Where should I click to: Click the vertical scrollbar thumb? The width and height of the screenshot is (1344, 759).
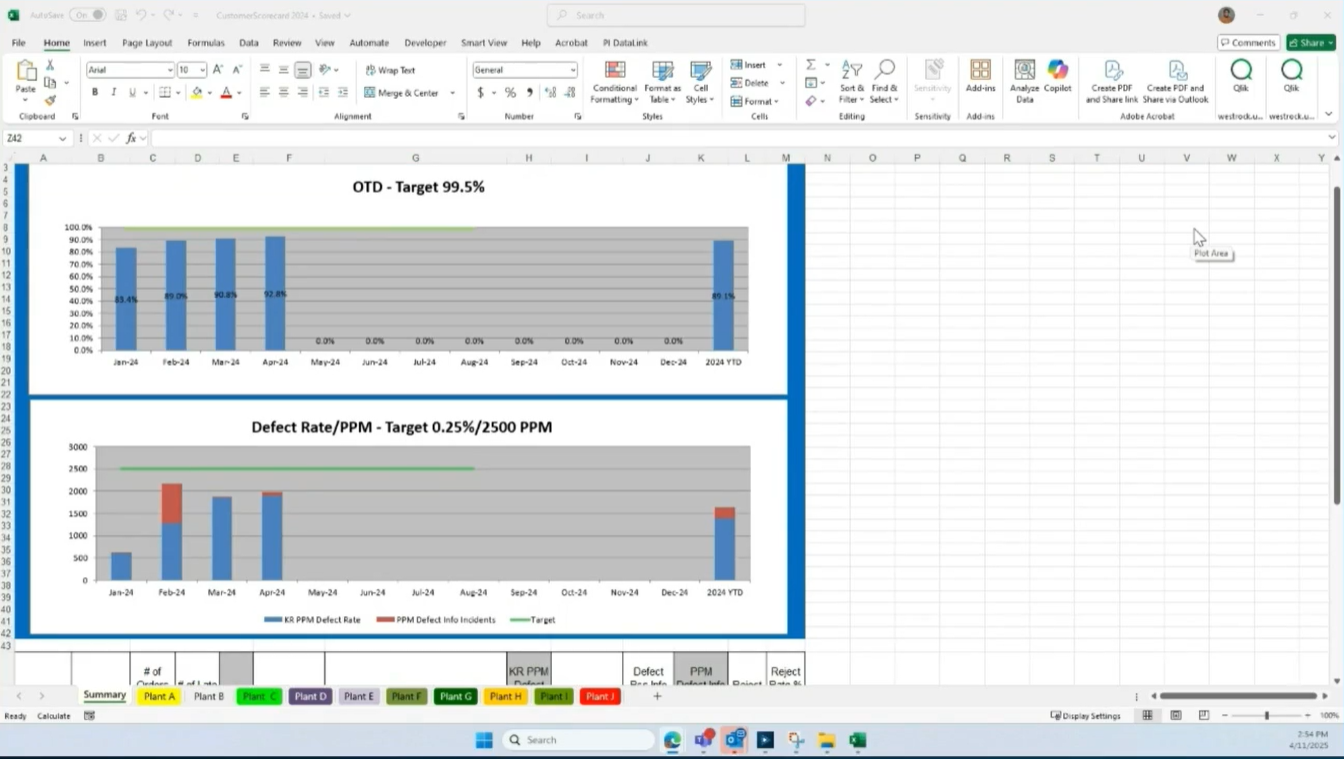pyautogui.click(x=1337, y=345)
